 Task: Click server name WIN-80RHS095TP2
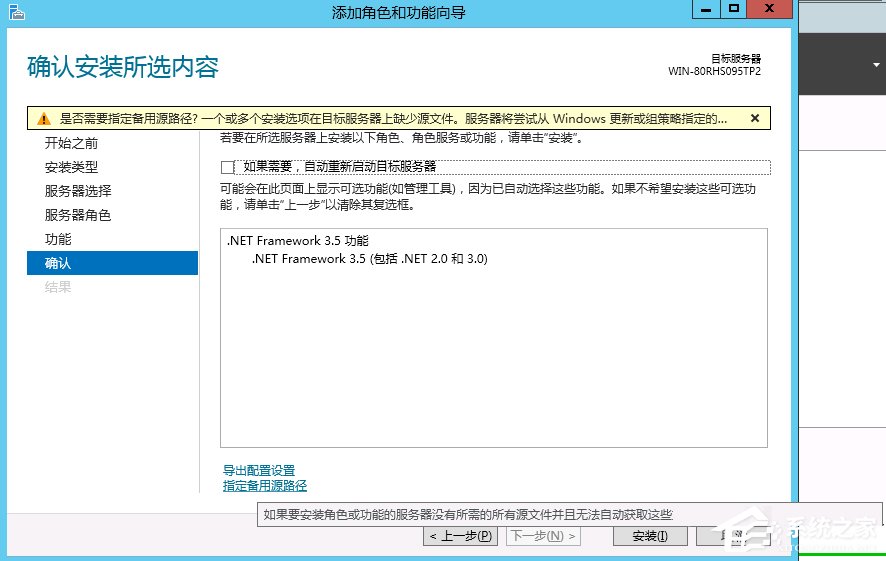coord(714,71)
